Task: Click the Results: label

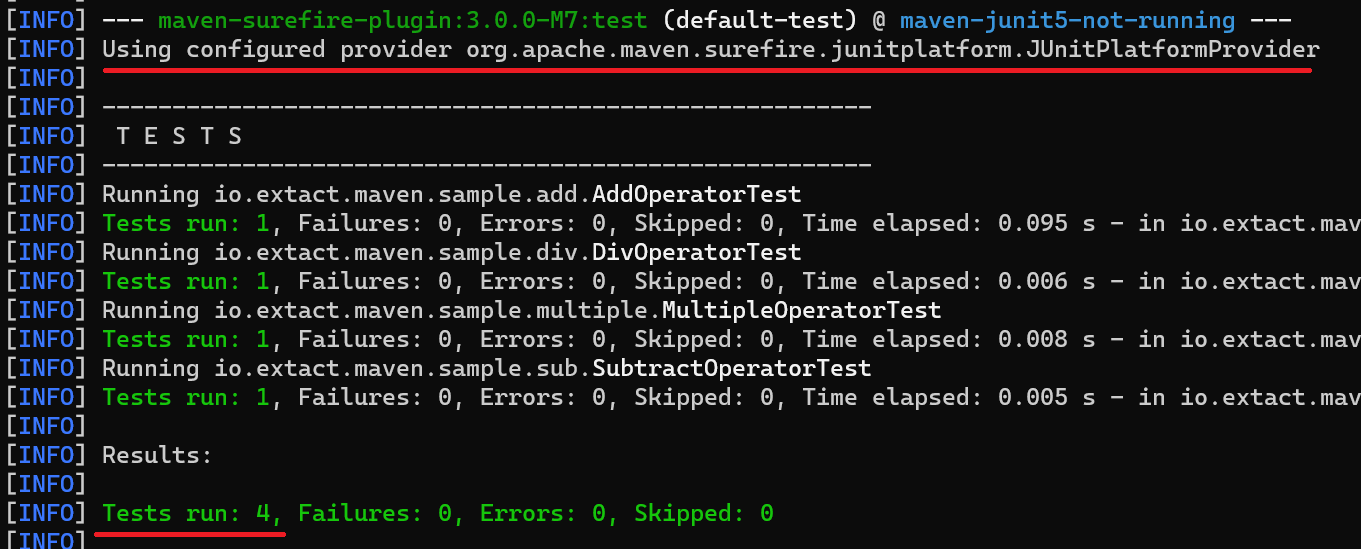Action: (x=158, y=455)
